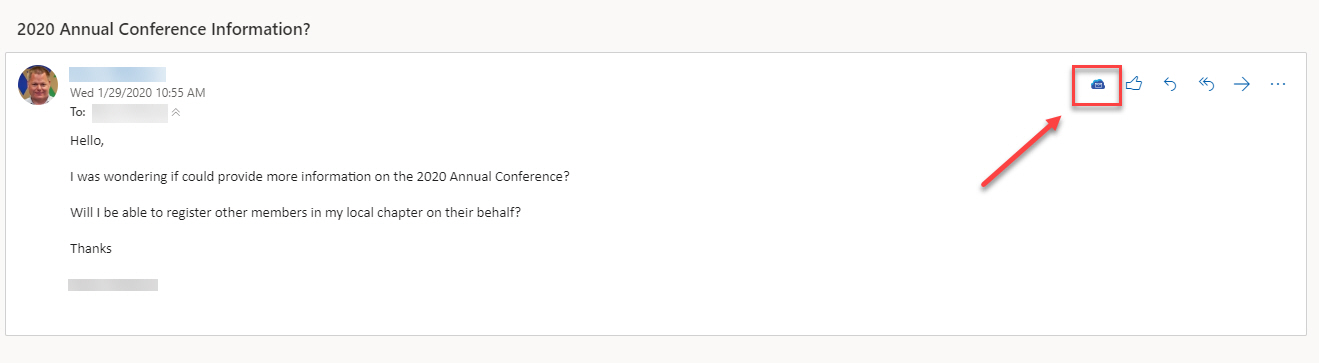This screenshot has width=1319, height=363.
Task: Select the blurred sender name above date
Action: [x=117, y=74]
